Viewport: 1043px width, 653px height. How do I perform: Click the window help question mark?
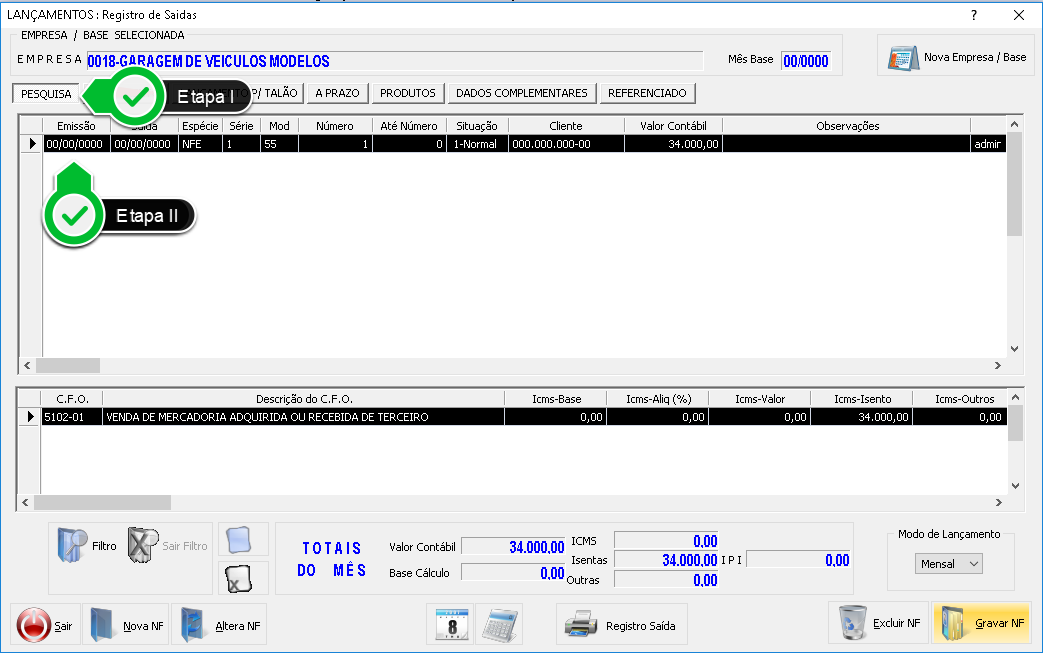(974, 15)
